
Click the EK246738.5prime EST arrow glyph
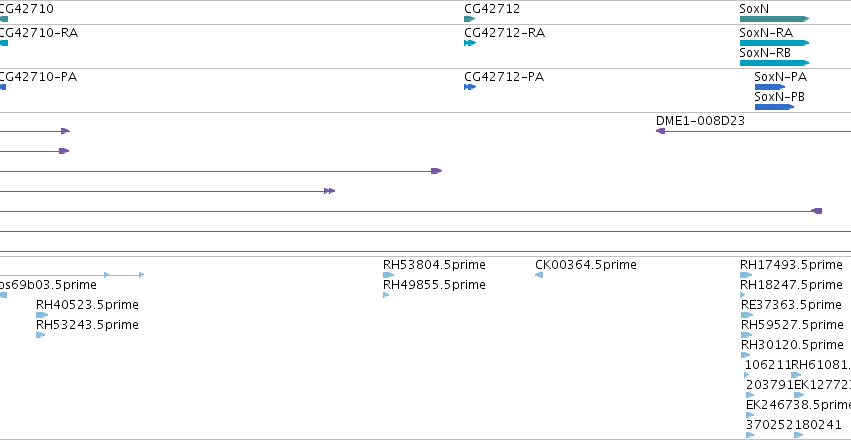(750, 415)
